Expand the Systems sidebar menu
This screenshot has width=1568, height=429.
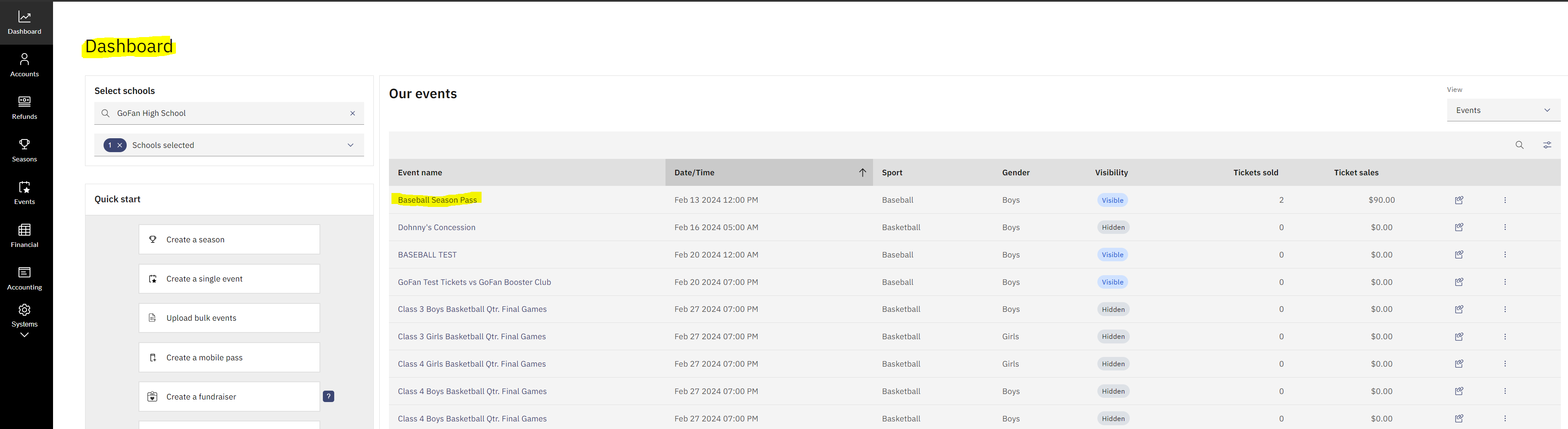(x=24, y=335)
